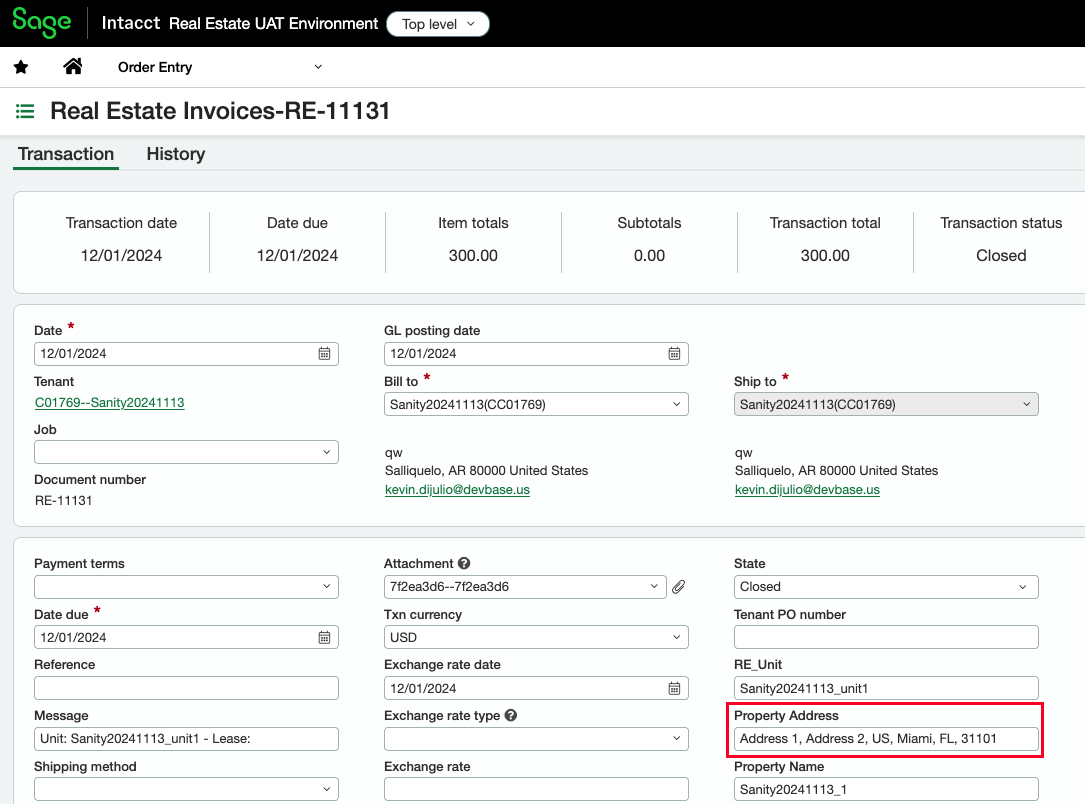
Task: Open calendar picker for Date due field
Action: tap(324, 637)
